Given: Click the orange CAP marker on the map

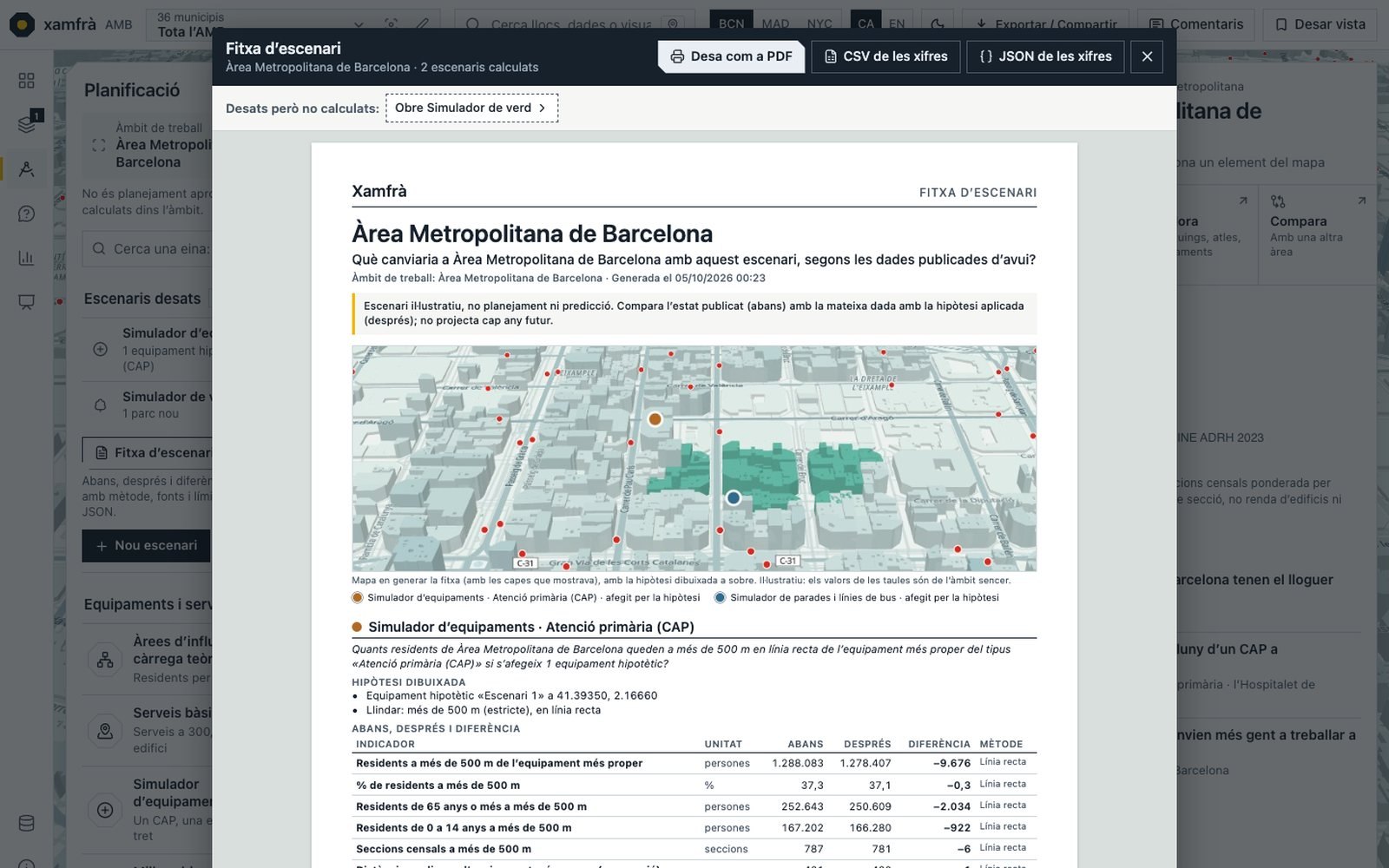Looking at the screenshot, I should click(655, 419).
